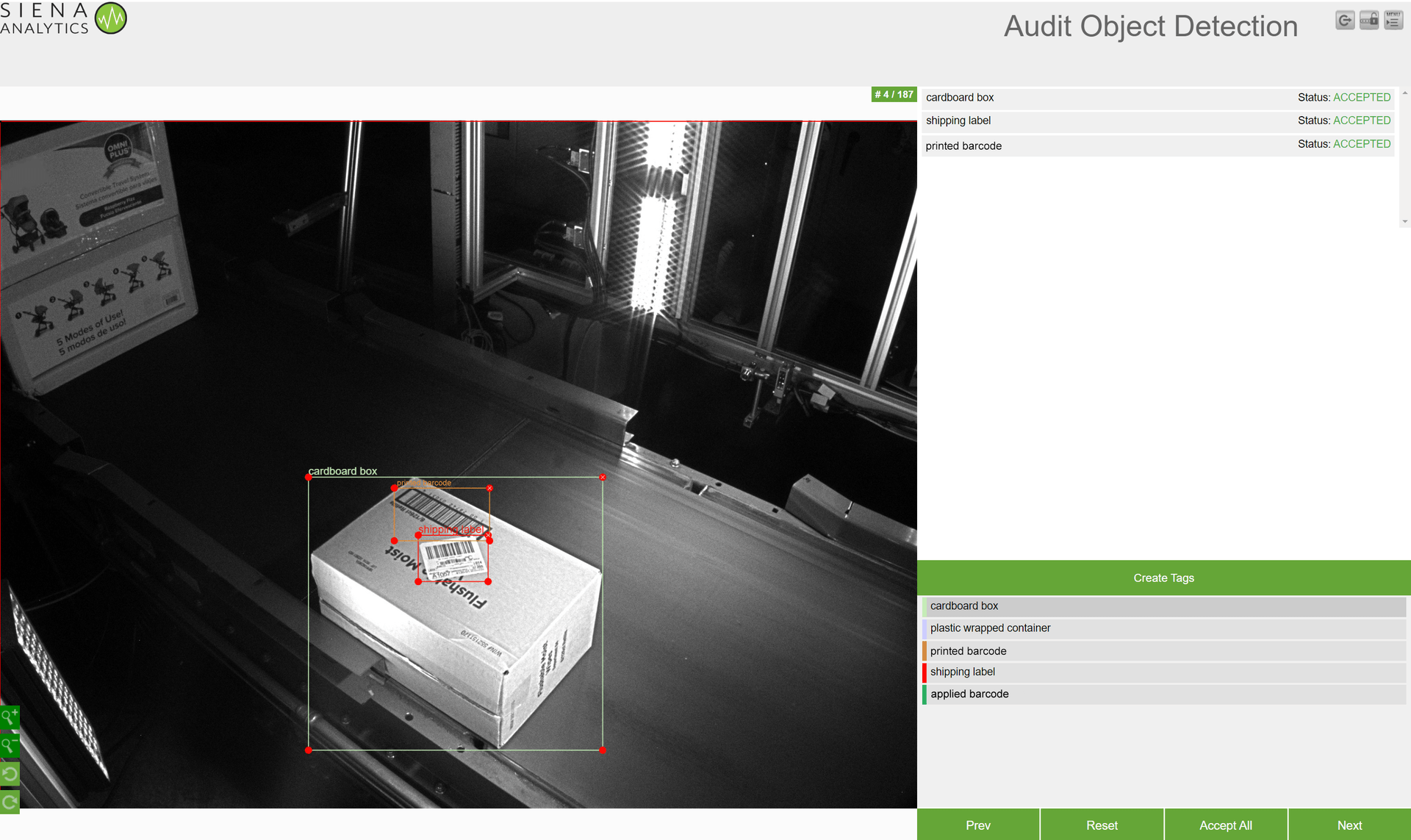Select the printed barcode row in detections list

1157,145
